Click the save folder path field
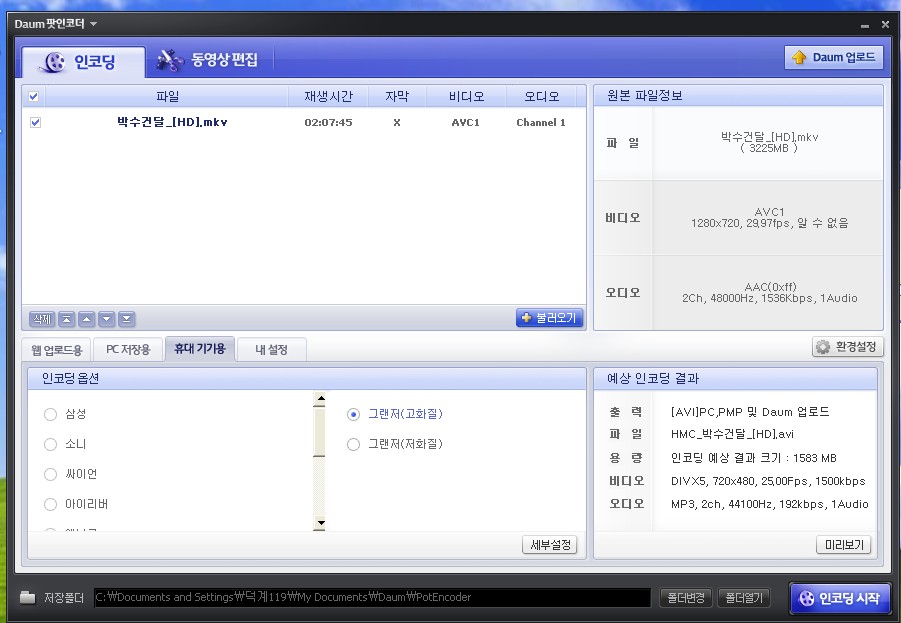 click(x=372, y=598)
